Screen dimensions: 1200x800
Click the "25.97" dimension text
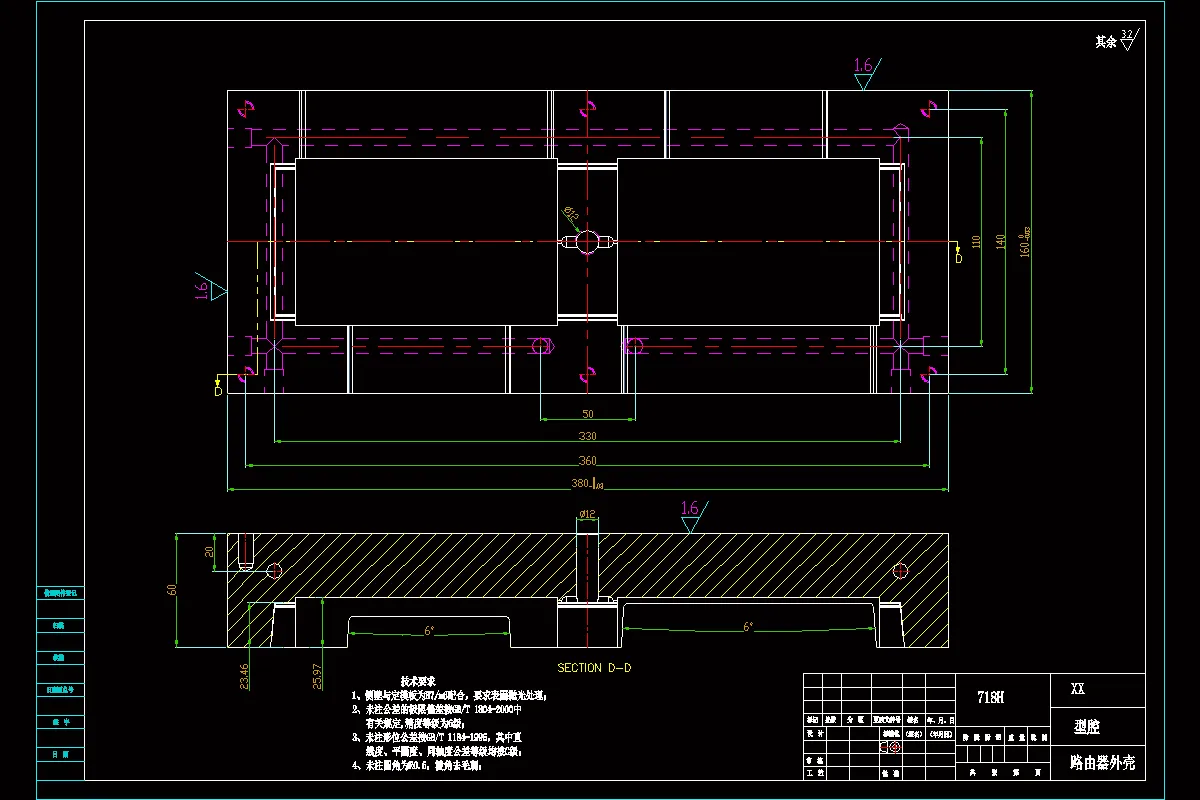point(318,676)
